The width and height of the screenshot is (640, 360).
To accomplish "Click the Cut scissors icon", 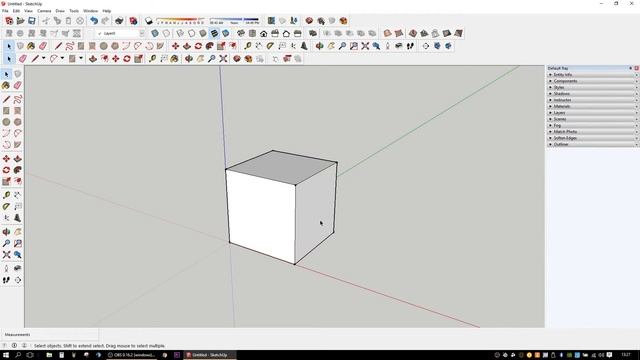I will tap(46, 20).
